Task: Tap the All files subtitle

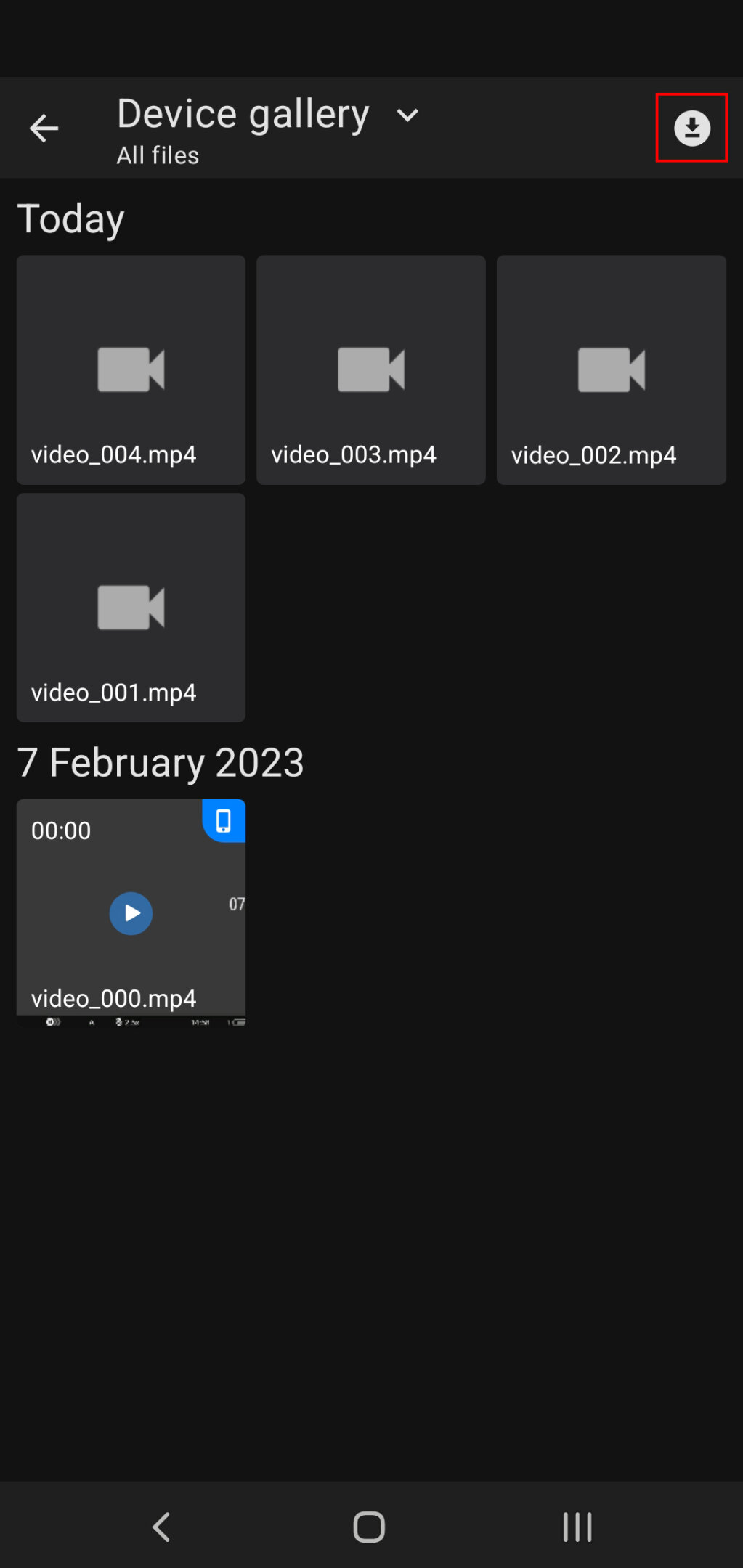Action: click(158, 155)
